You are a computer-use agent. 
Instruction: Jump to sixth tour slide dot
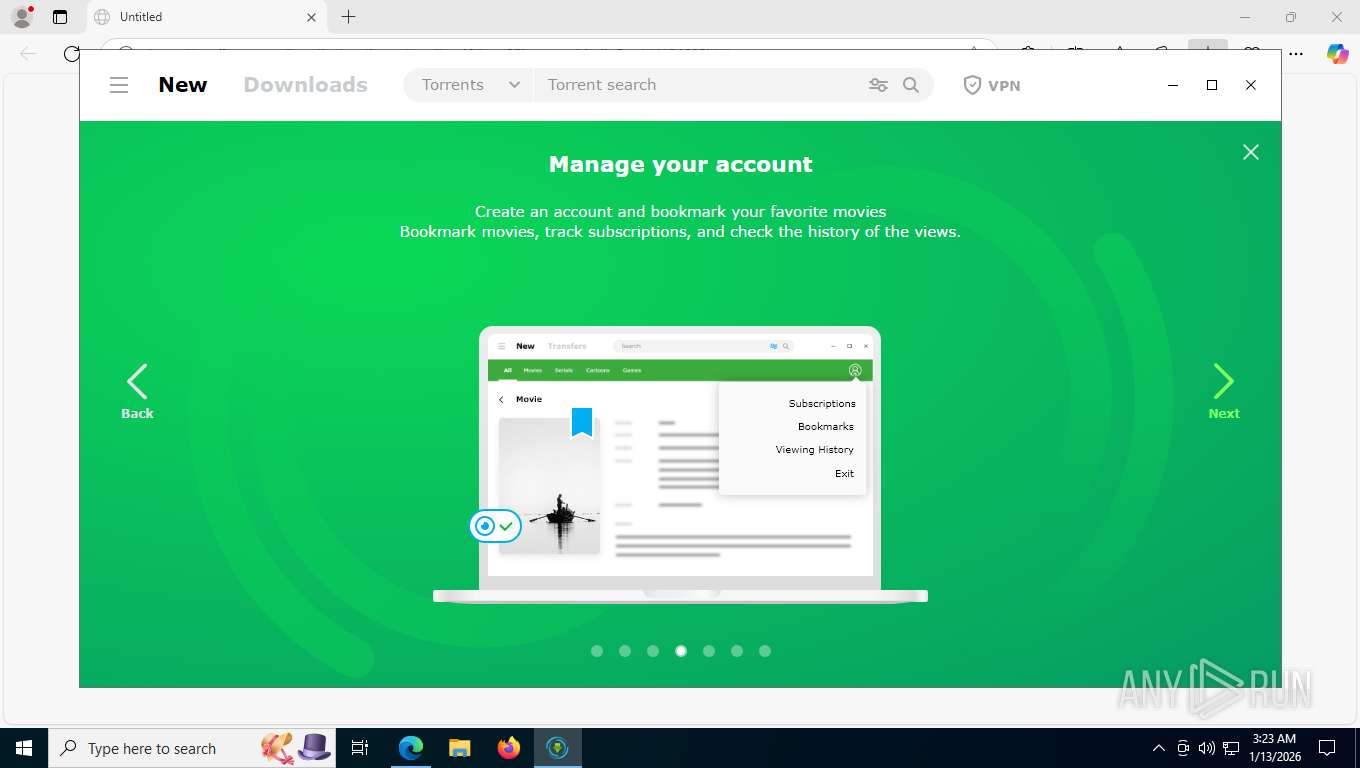click(737, 651)
